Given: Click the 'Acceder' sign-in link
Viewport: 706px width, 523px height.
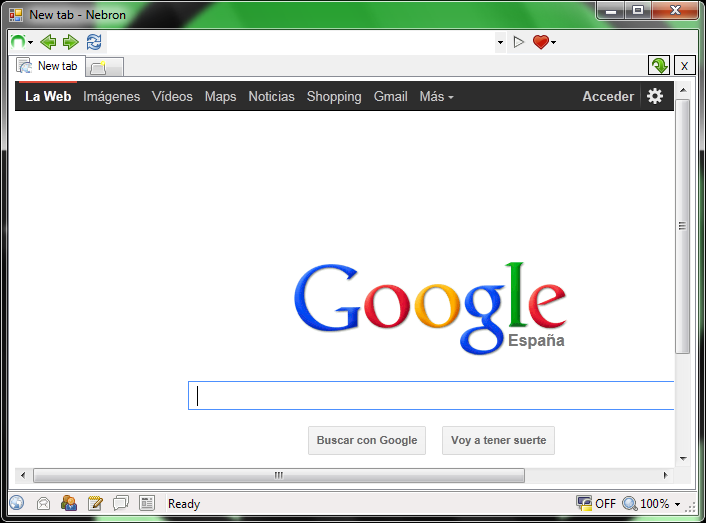Looking at the screenshot, I should (x=608, y=96).
